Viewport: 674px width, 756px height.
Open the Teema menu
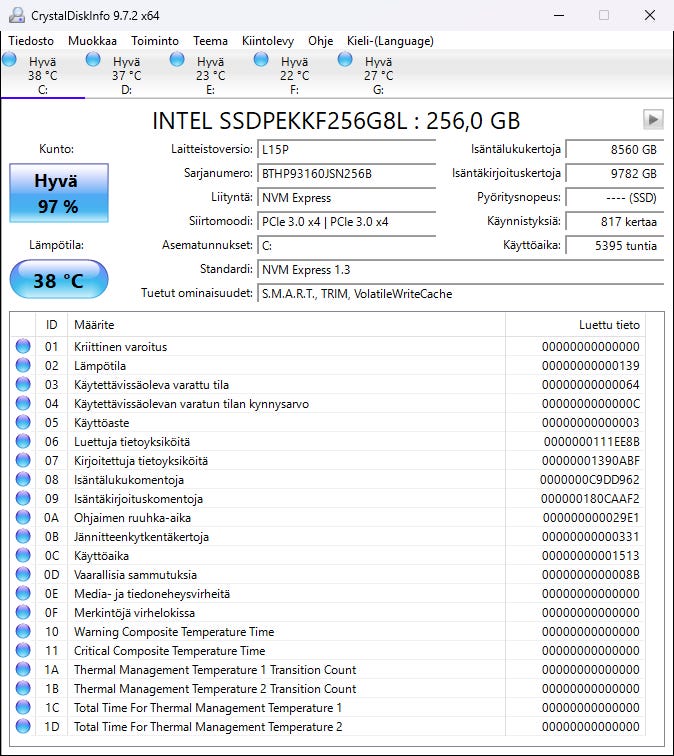click(210, 41)
